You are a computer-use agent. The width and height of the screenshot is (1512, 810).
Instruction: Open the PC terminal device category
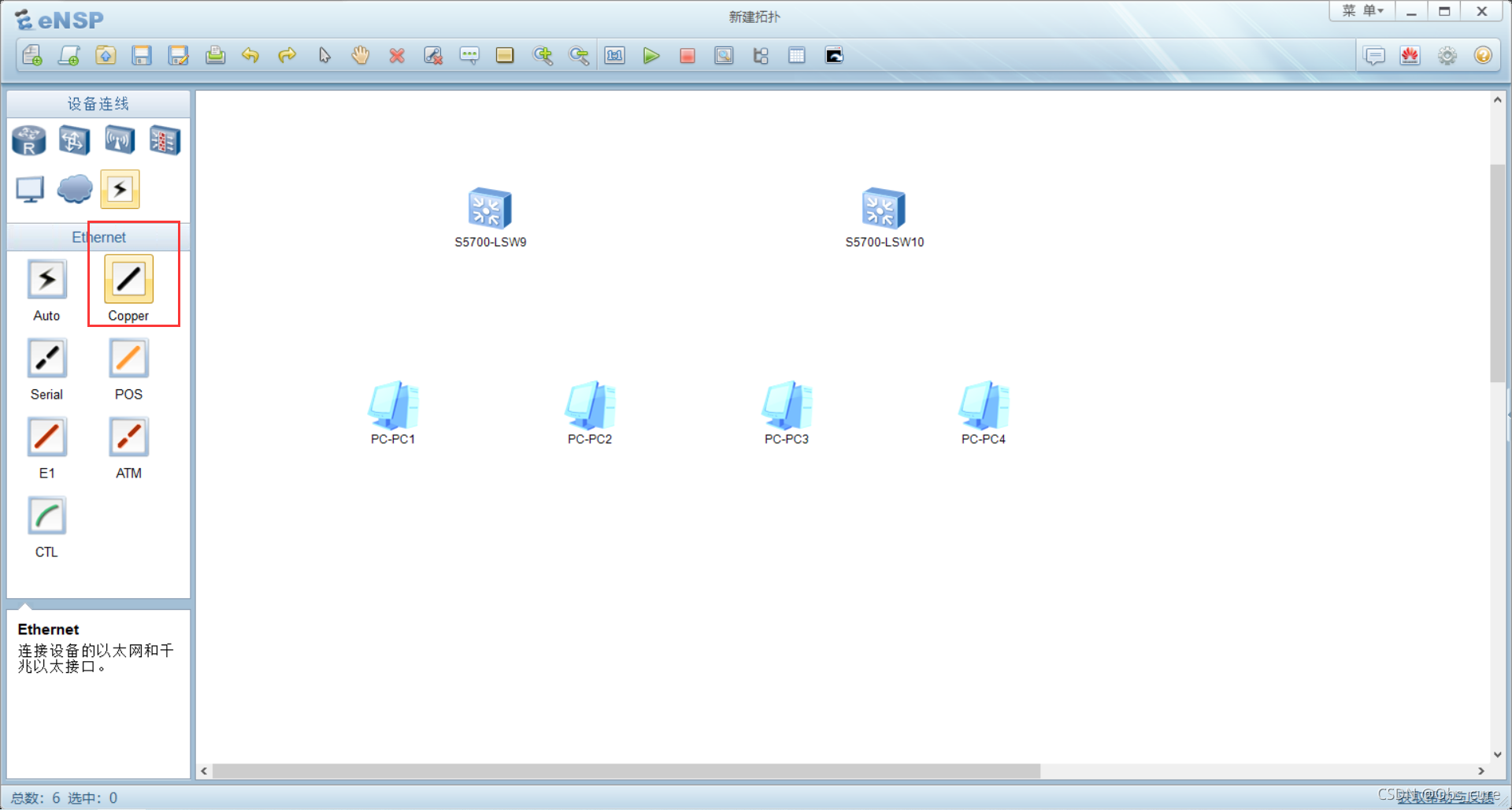[x=30, y=189]
